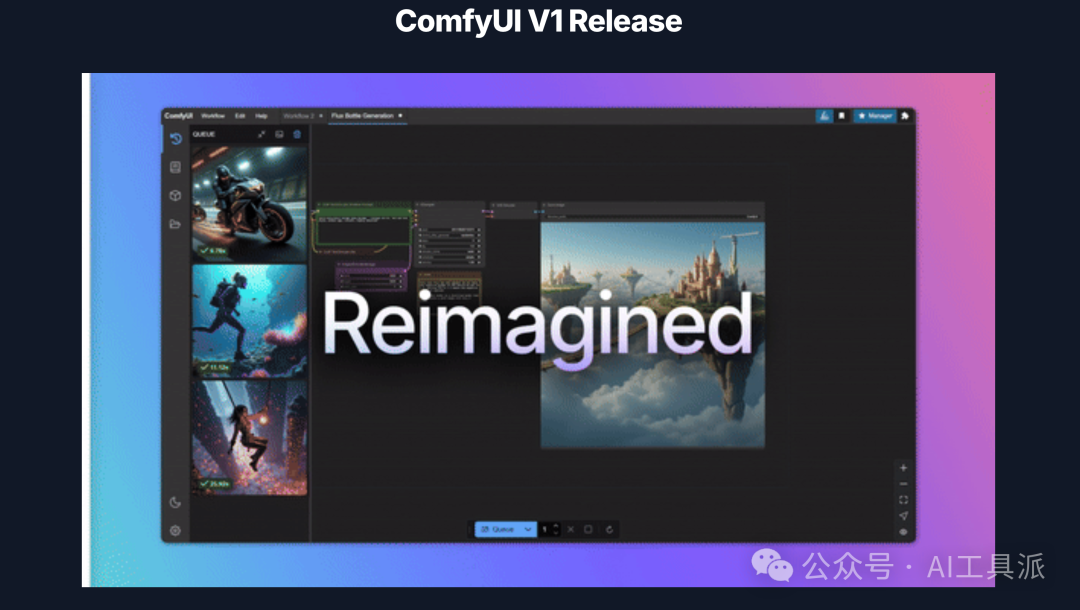Zoom out with minus icon
This screenshot has width=1080, height=610.
pos(904,484)
